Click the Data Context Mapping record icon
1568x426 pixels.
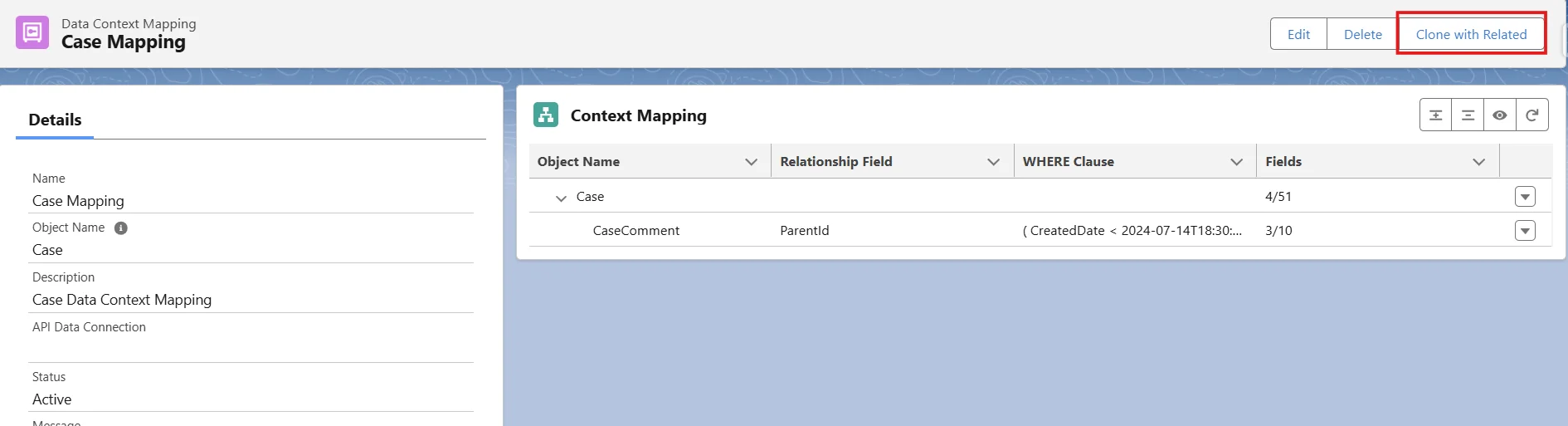click(32, 33)
